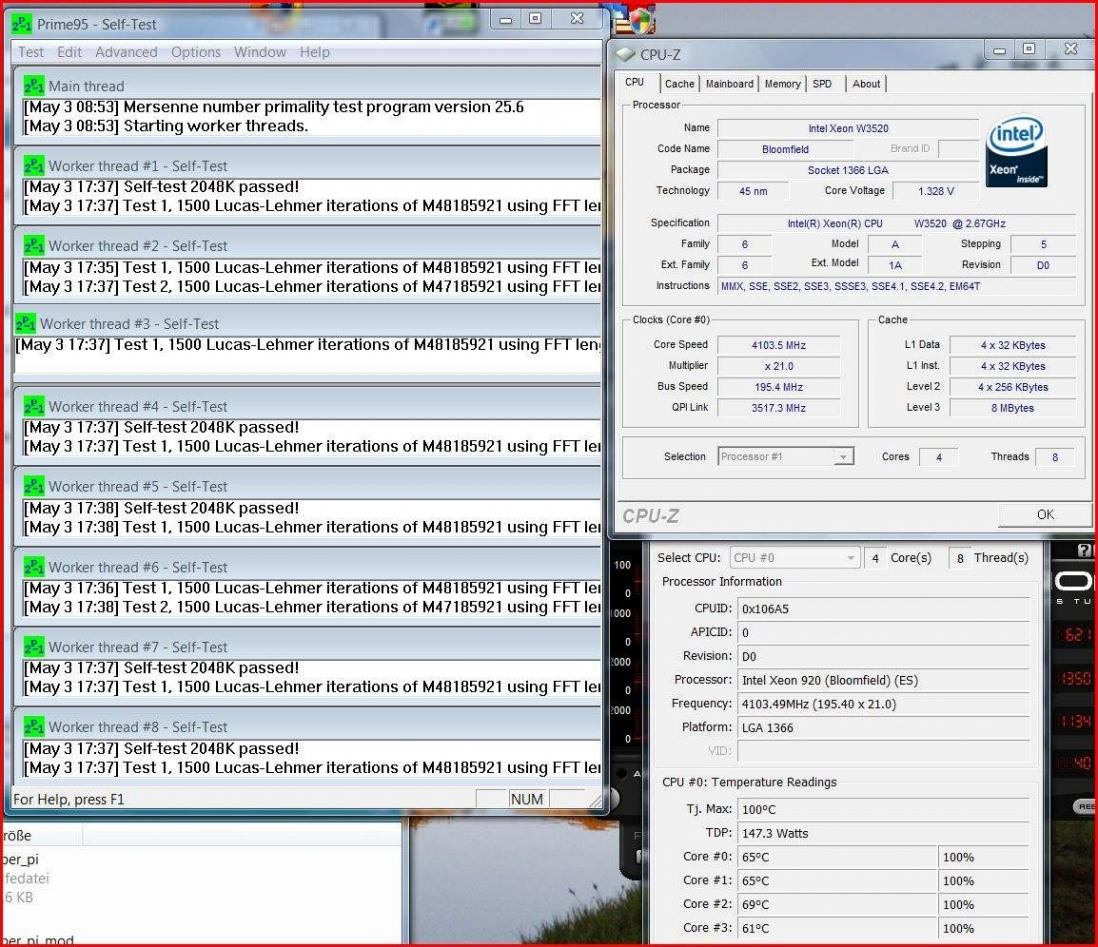Open the Options menu in Prime95
Screen dimensions: 1098x947
[x=195, y=52]
